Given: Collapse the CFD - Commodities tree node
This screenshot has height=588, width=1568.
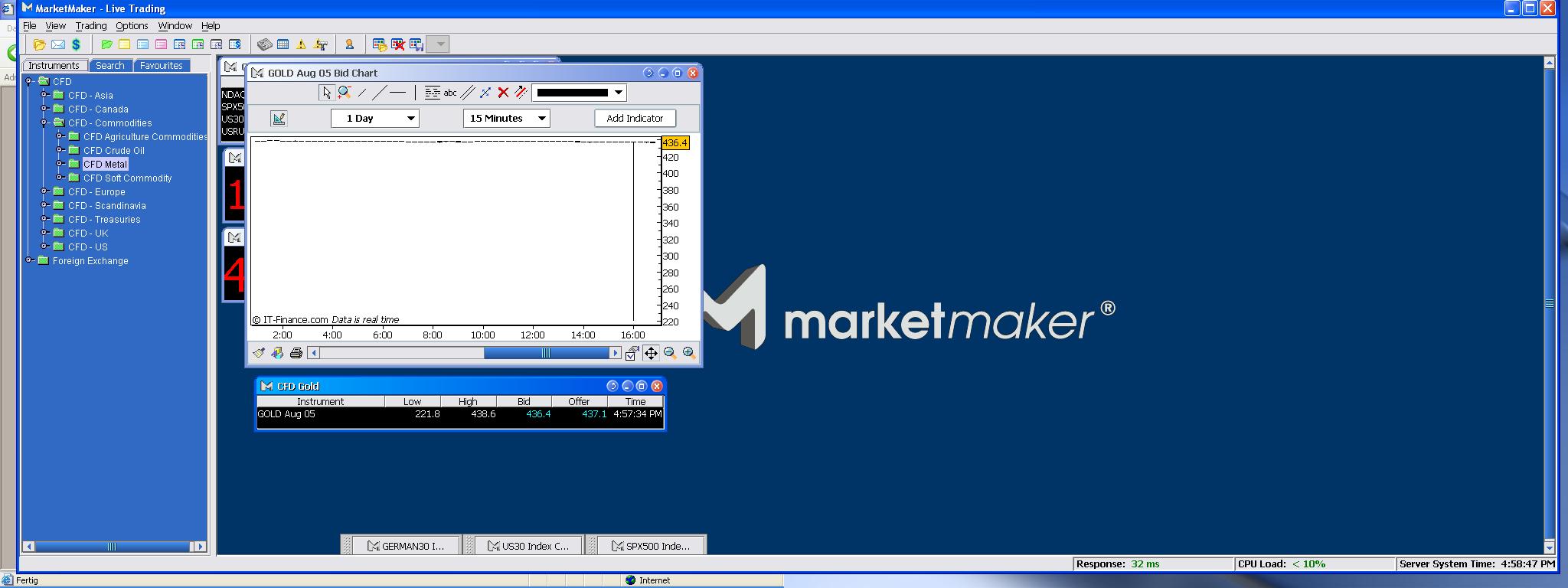Looking at the screenshot, I should (44, 122).
